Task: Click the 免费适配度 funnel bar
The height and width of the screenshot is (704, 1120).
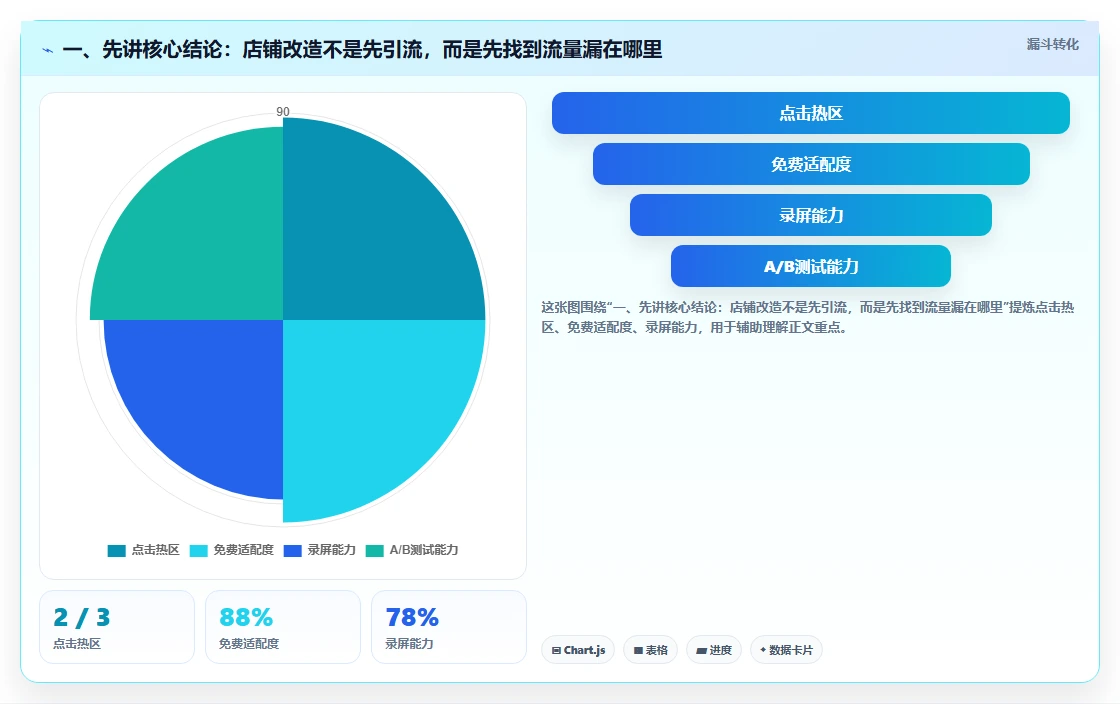Action: tap(811, 164)
